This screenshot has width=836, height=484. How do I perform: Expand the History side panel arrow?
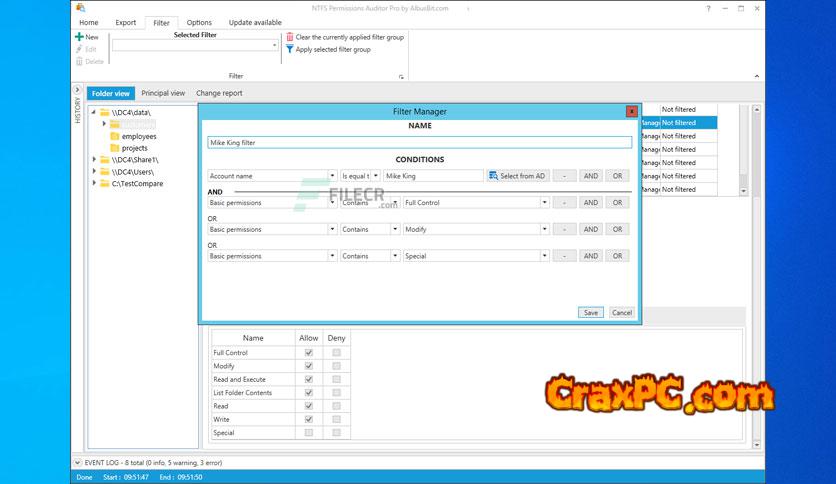pos(78,90)
